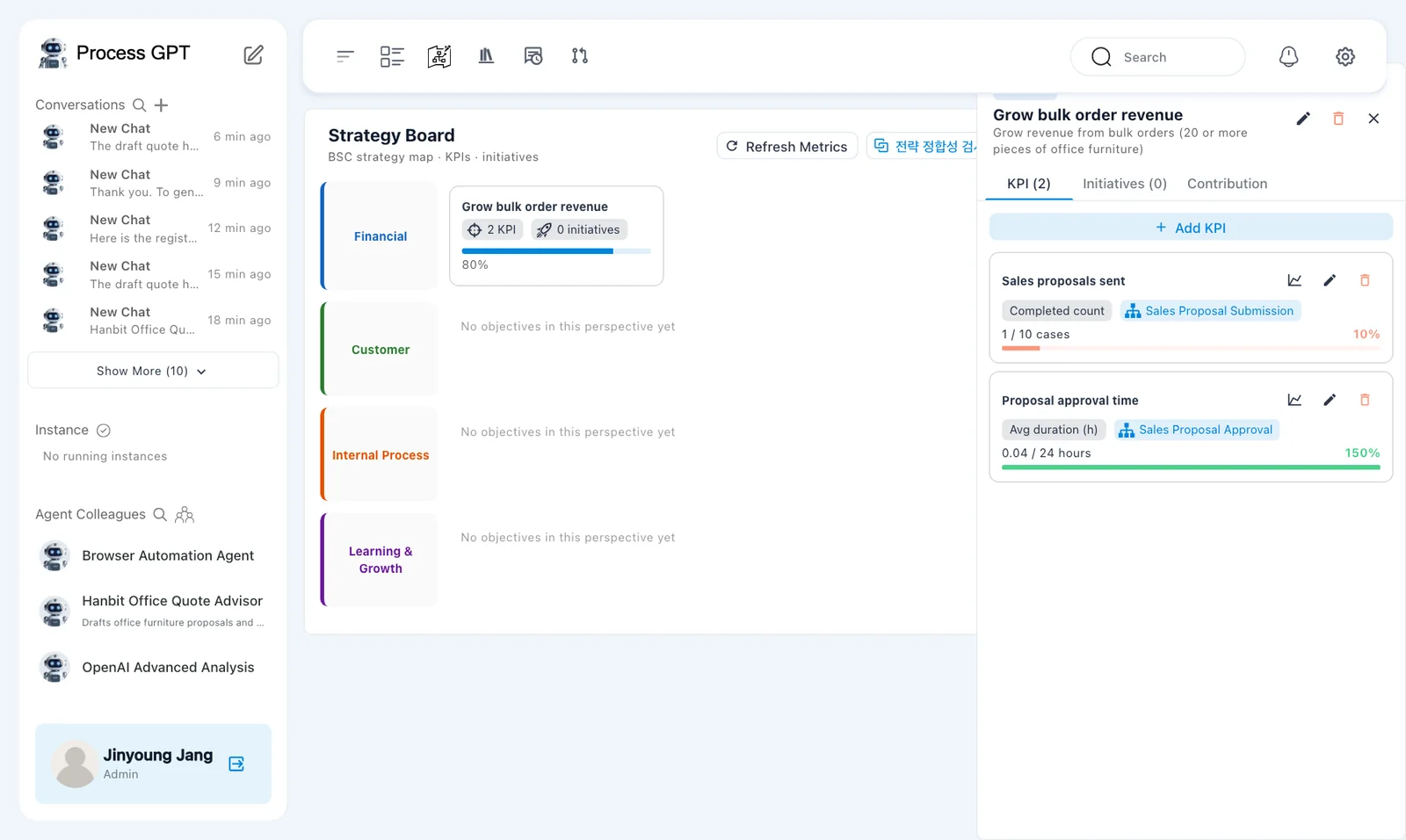1406x840 pixels.
Task: Open the Sales Proposal Approval process link
Action: pyautogui.click(x=1197, y=430)
